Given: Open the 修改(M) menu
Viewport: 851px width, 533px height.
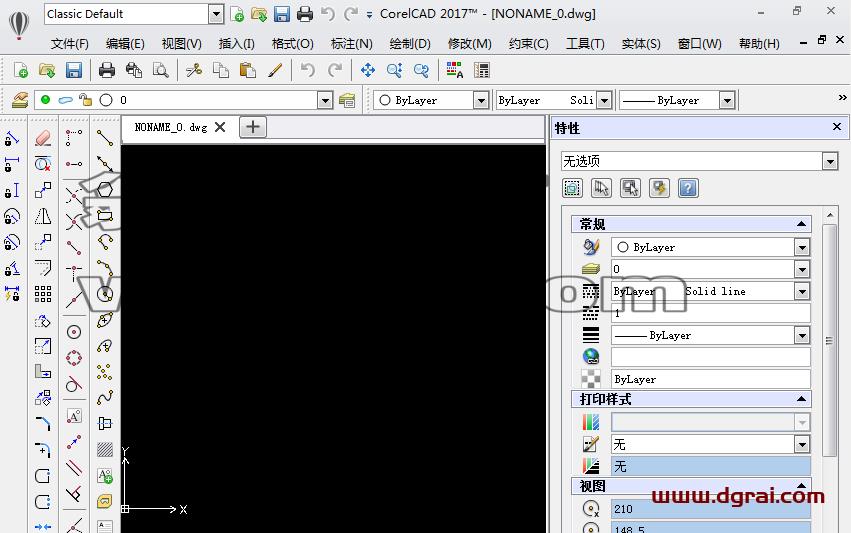Looking at the screenshot, I should click(x=469, y=43).
